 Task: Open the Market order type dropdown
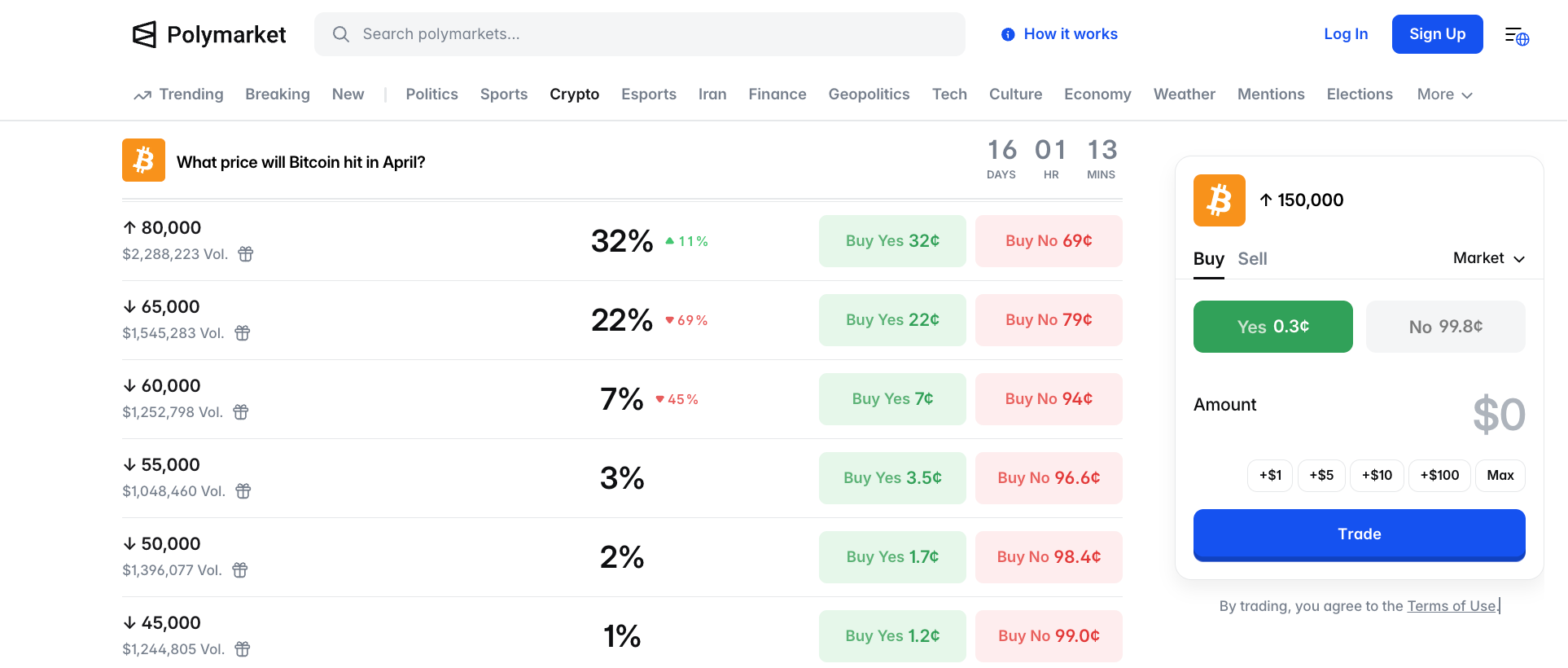click(x=1488, y=258)
